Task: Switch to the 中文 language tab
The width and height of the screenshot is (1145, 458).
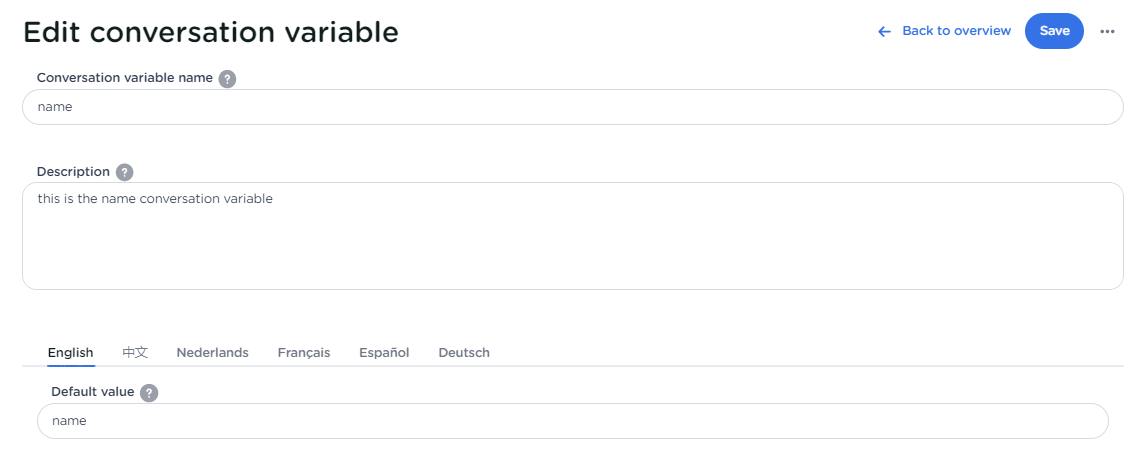Action: tap(135, 353)
